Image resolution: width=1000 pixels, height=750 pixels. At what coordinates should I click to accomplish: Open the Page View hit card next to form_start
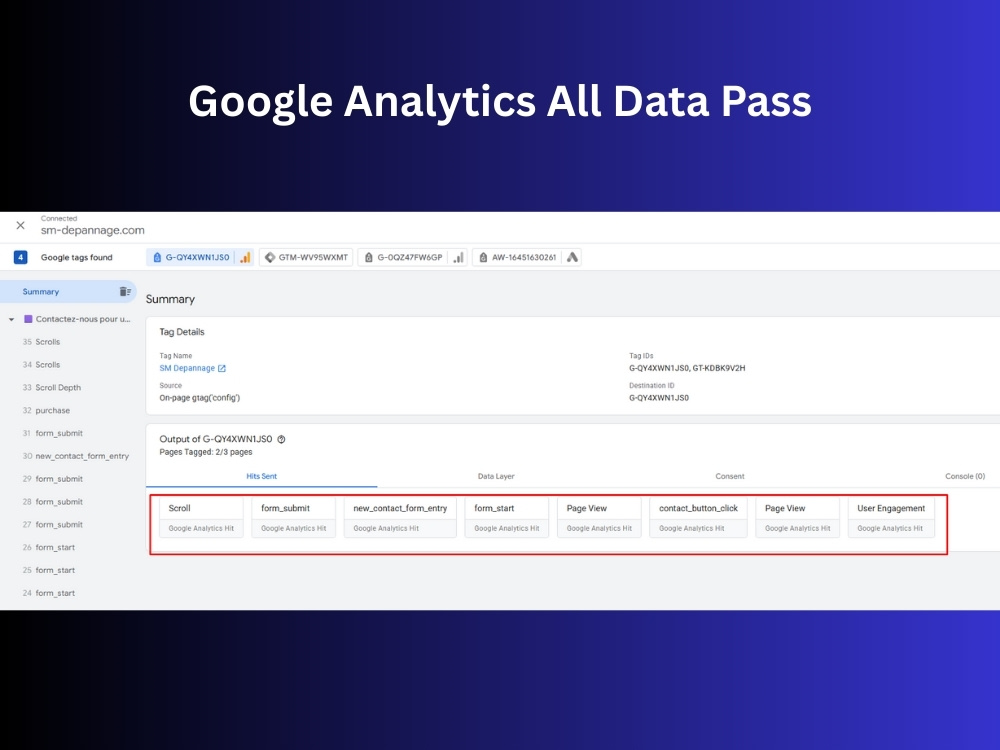coord(599,517)
